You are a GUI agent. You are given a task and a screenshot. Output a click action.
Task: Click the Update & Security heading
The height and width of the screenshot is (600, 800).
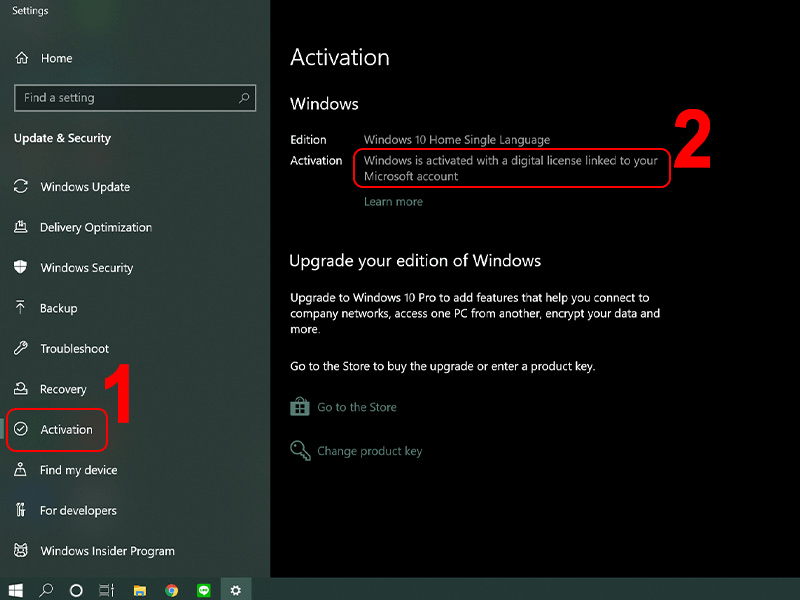pos(62,138)
